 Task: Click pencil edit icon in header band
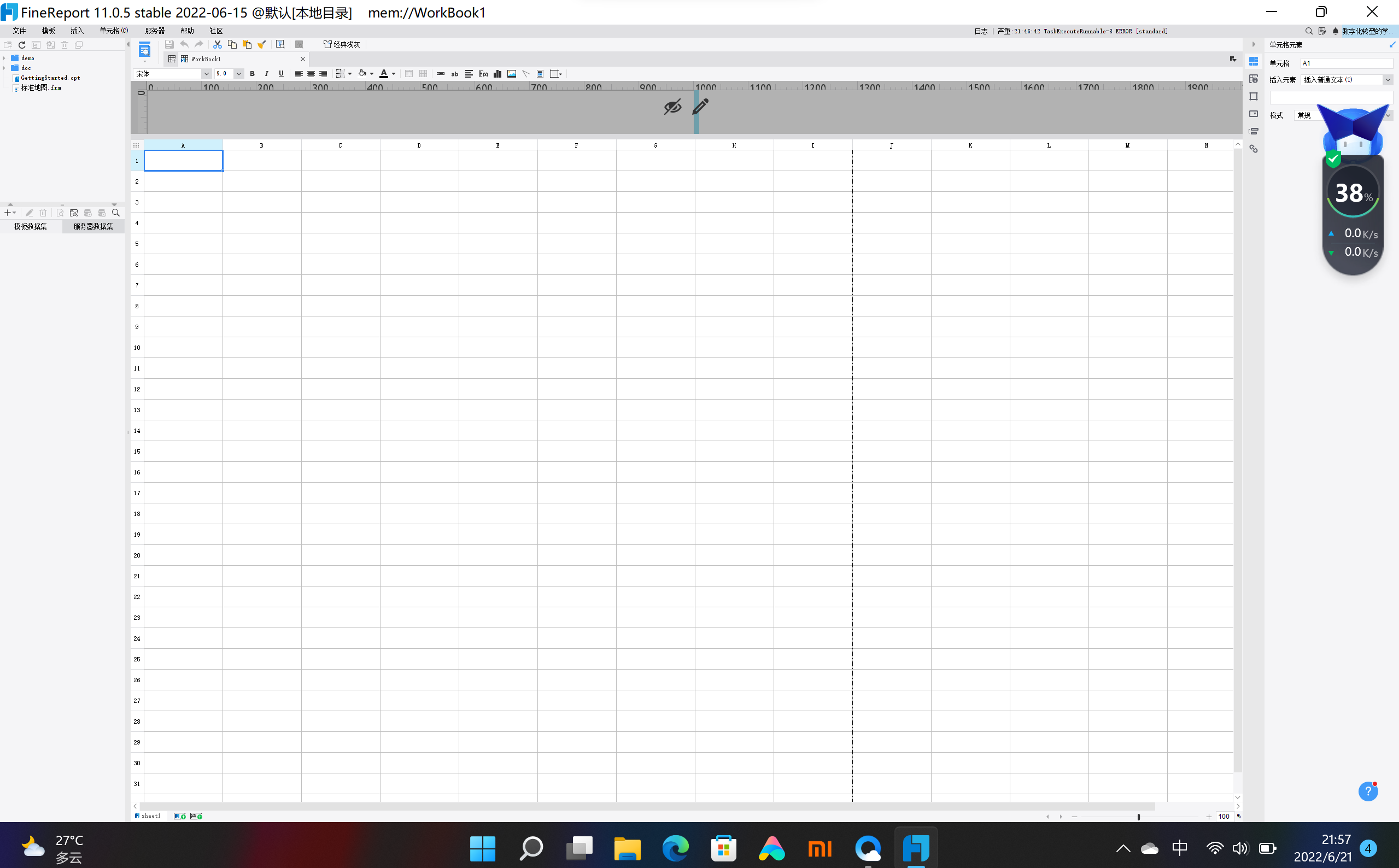click(700, 106)
